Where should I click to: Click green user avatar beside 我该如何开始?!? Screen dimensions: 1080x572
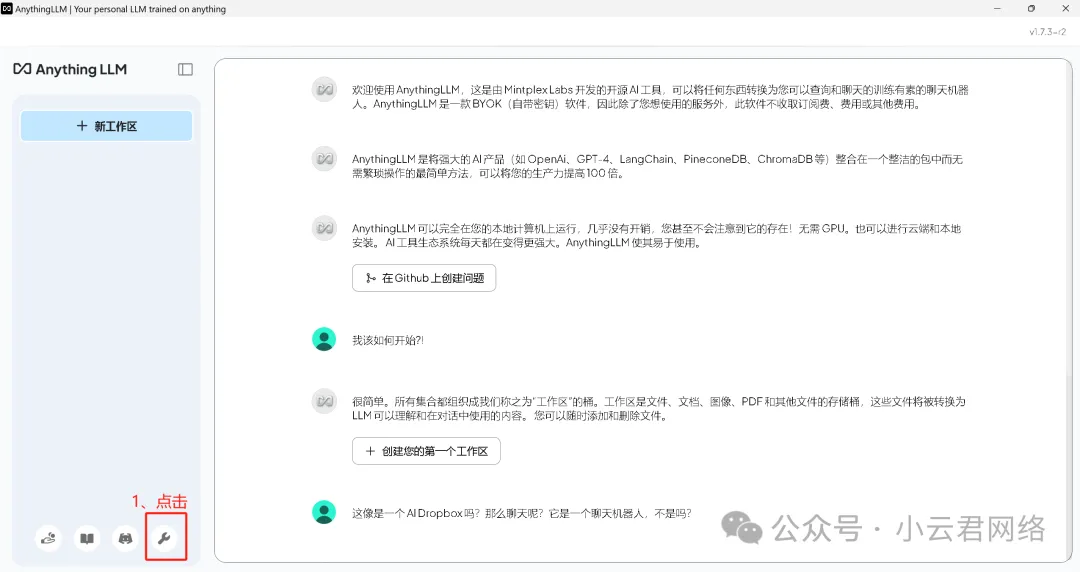[324, 339]
